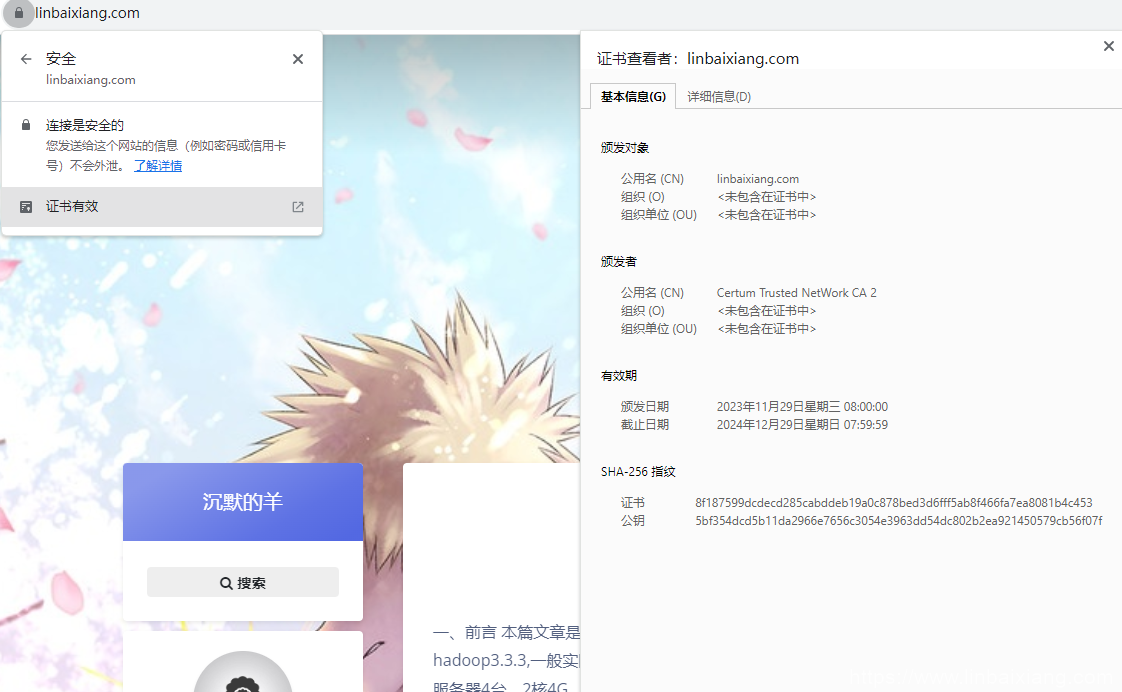The image size is (1122, 692).
Task: Close the security popup with X
Action: [298, 59]
